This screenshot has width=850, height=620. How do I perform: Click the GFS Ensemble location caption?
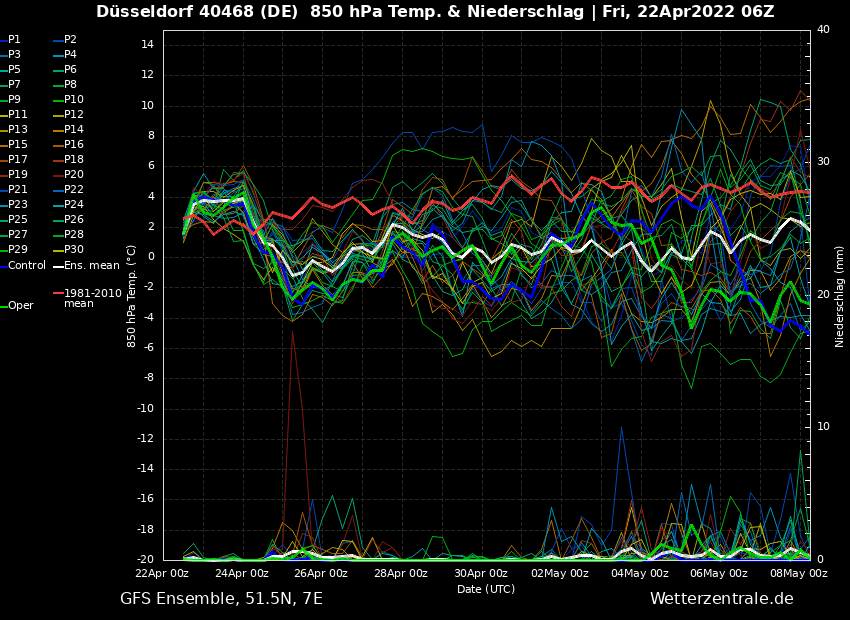[x=221, y=598]
